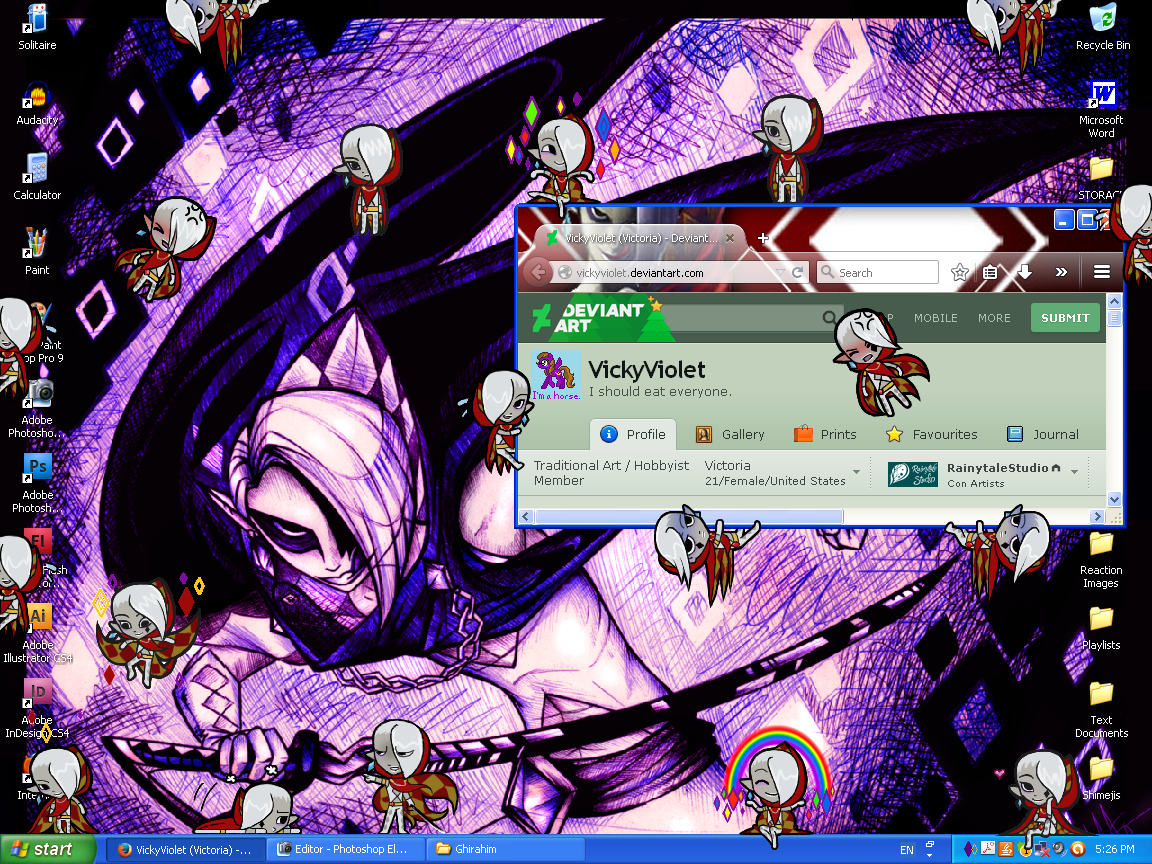Expand the URL history dropdown arrow
This screenshot has height=864, width=1152.
[780, 273]
